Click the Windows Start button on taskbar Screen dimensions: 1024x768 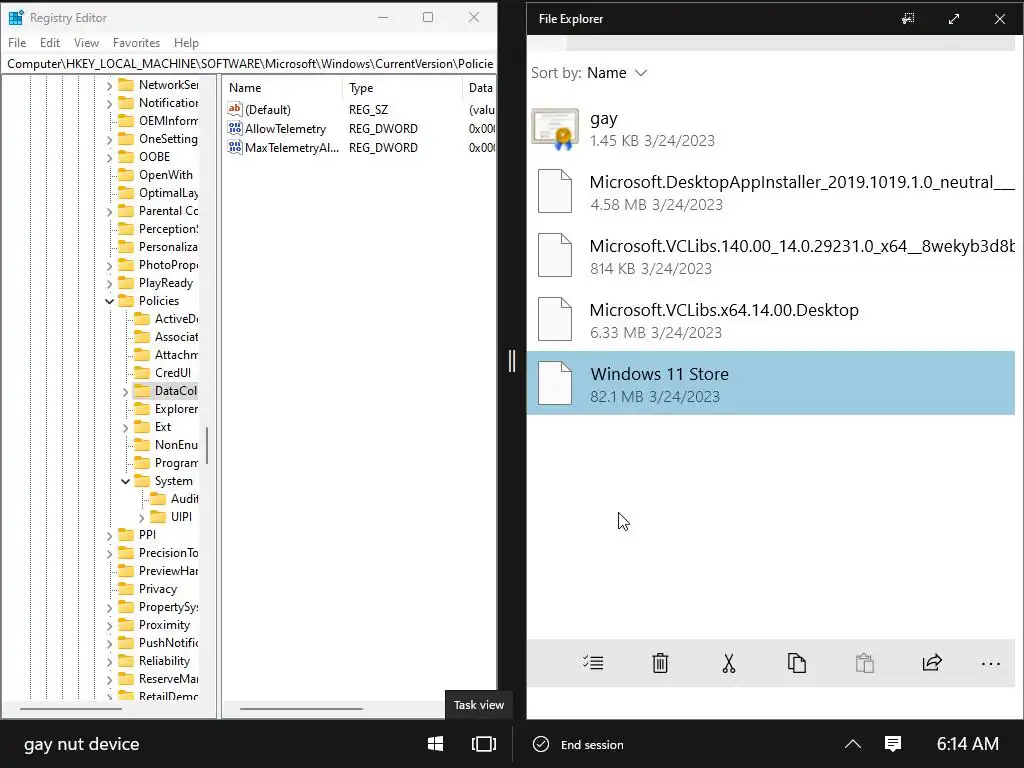point(435,744)
